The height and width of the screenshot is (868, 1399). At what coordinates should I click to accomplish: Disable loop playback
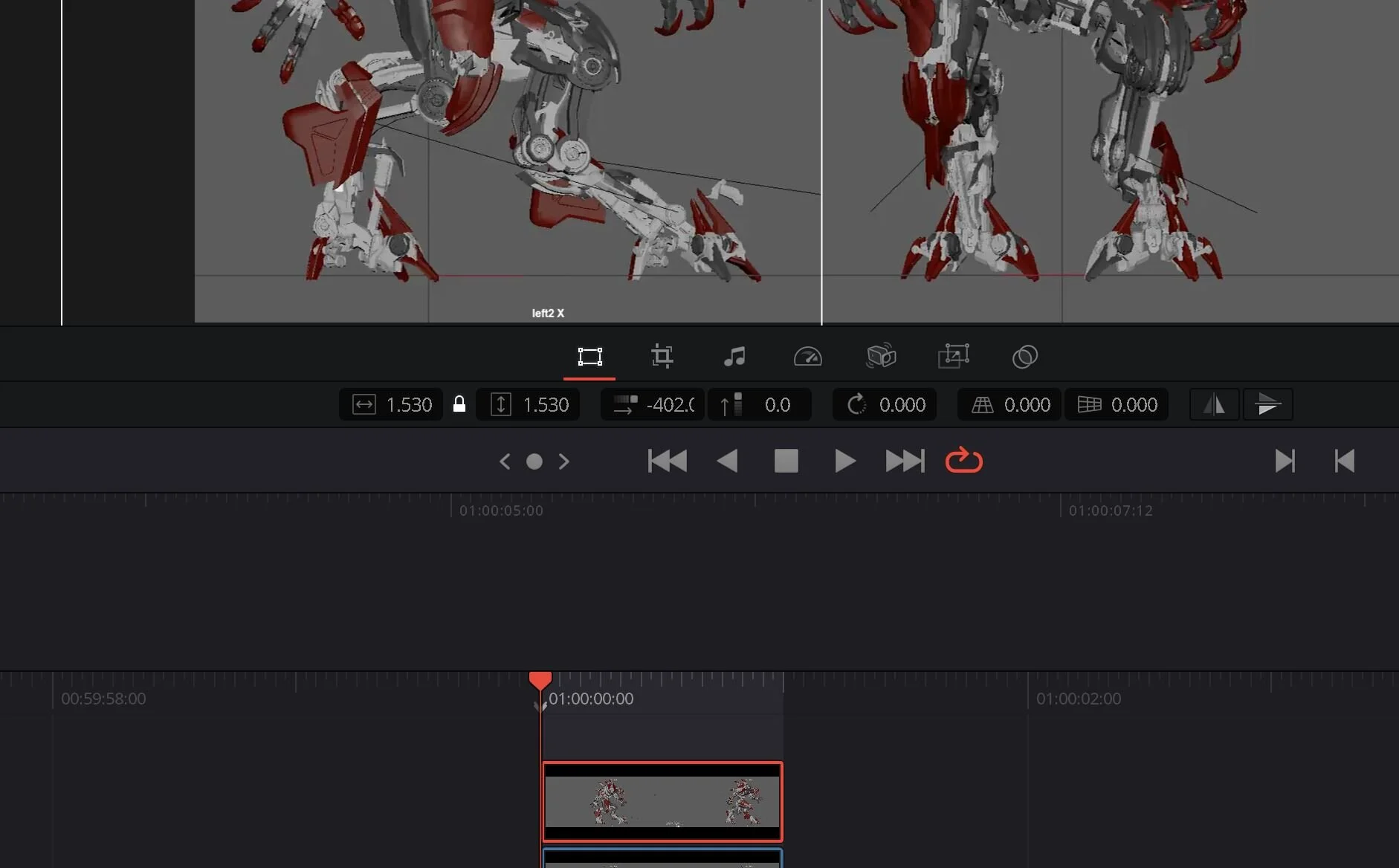[963, 460]
